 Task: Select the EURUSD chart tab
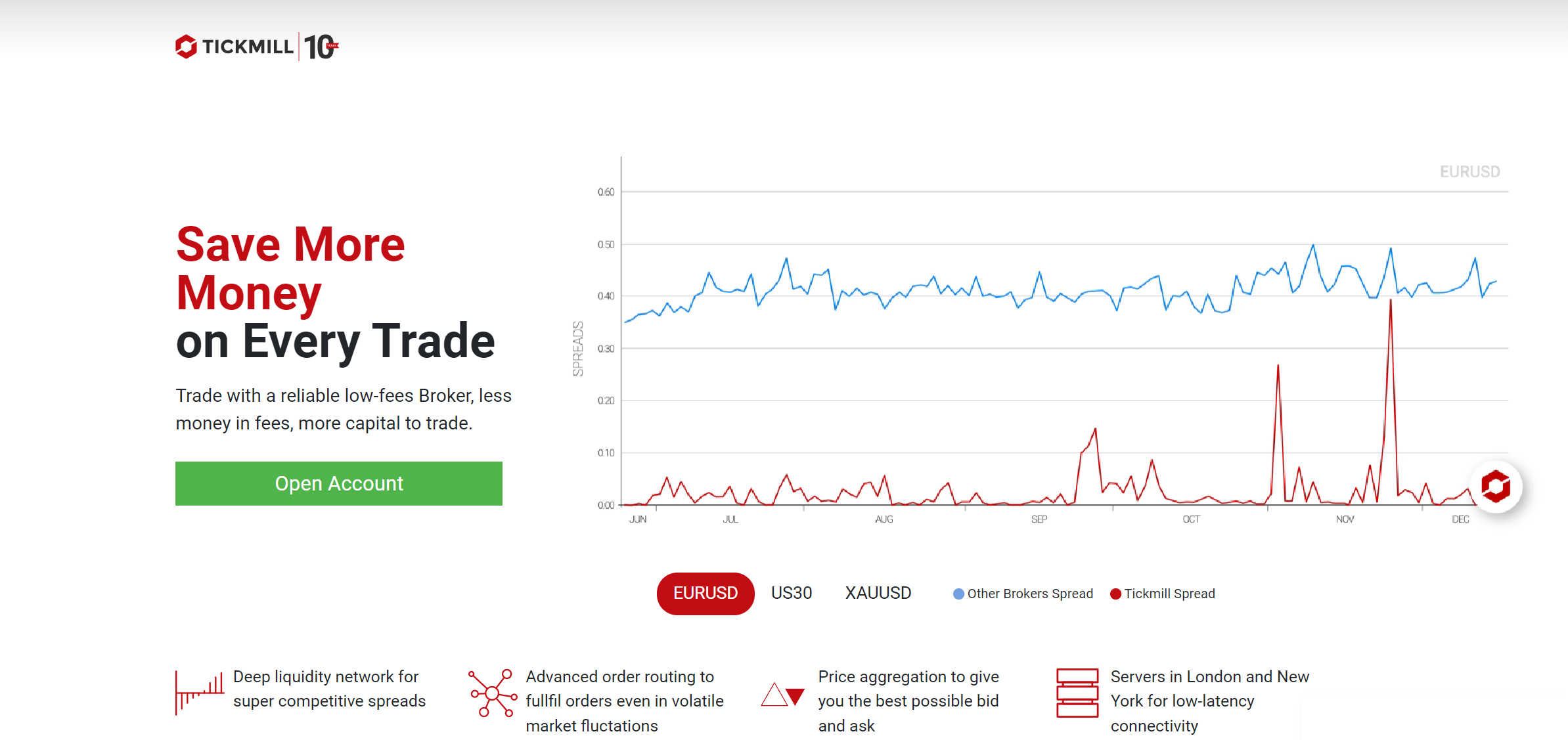tap(706, 593)
